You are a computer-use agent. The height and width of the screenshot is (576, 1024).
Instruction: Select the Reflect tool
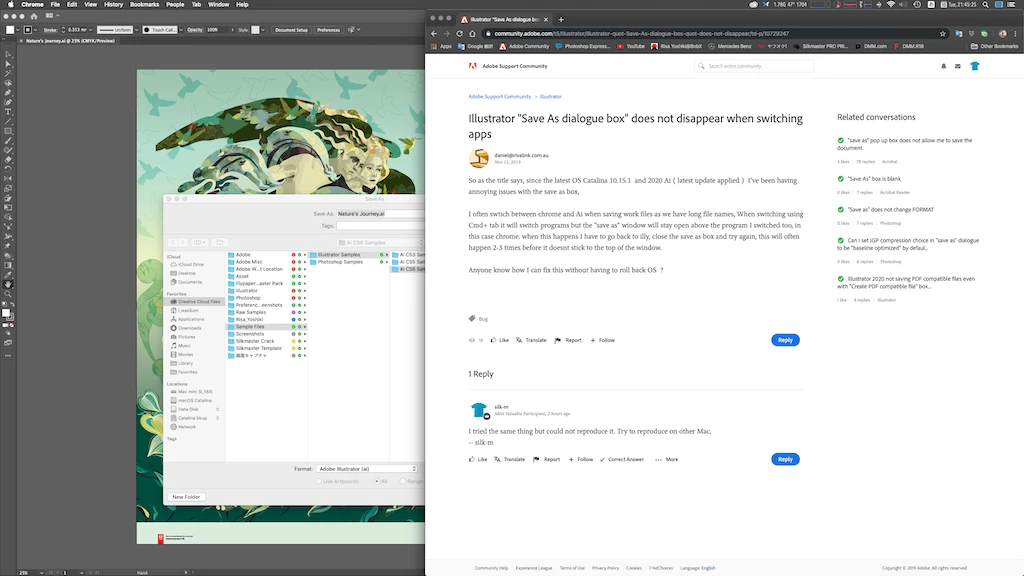(x=8, y=178)
